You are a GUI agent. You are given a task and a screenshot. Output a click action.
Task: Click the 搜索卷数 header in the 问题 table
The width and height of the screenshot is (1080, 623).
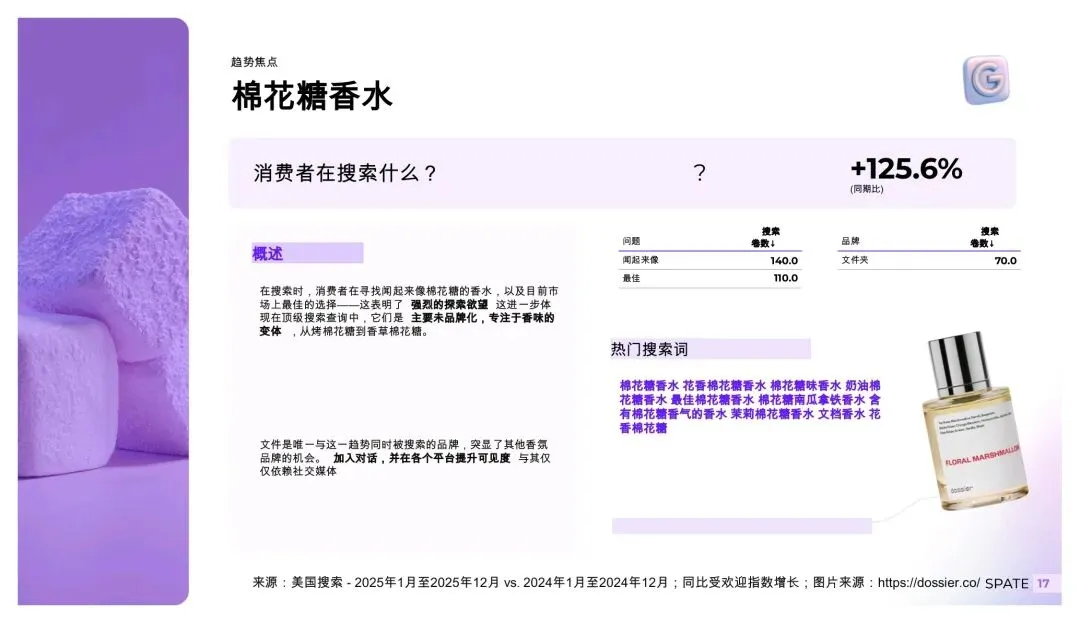click(x=766, y=237)
